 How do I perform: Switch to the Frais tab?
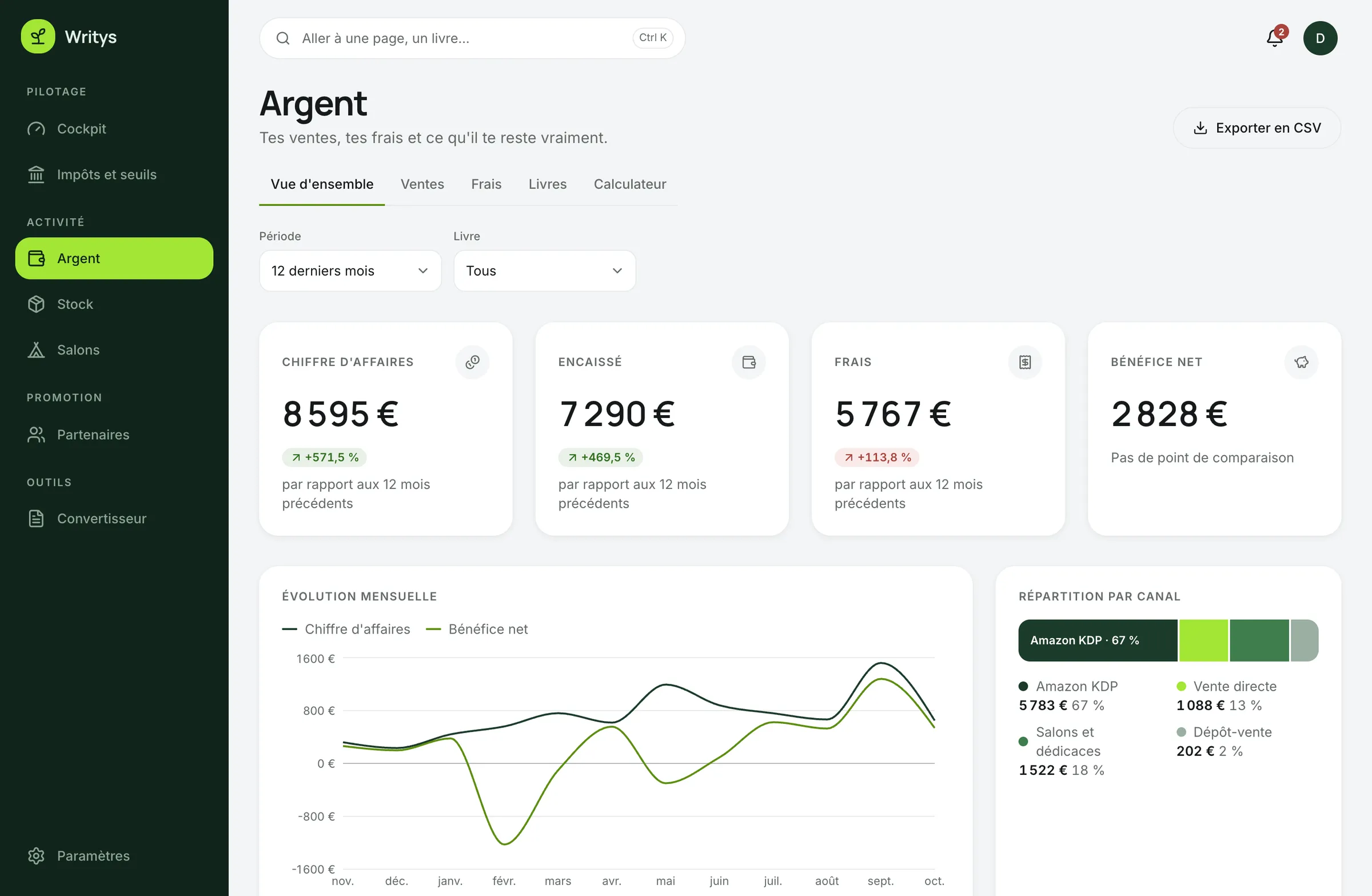pyautogui.click(x=486, y=184)
